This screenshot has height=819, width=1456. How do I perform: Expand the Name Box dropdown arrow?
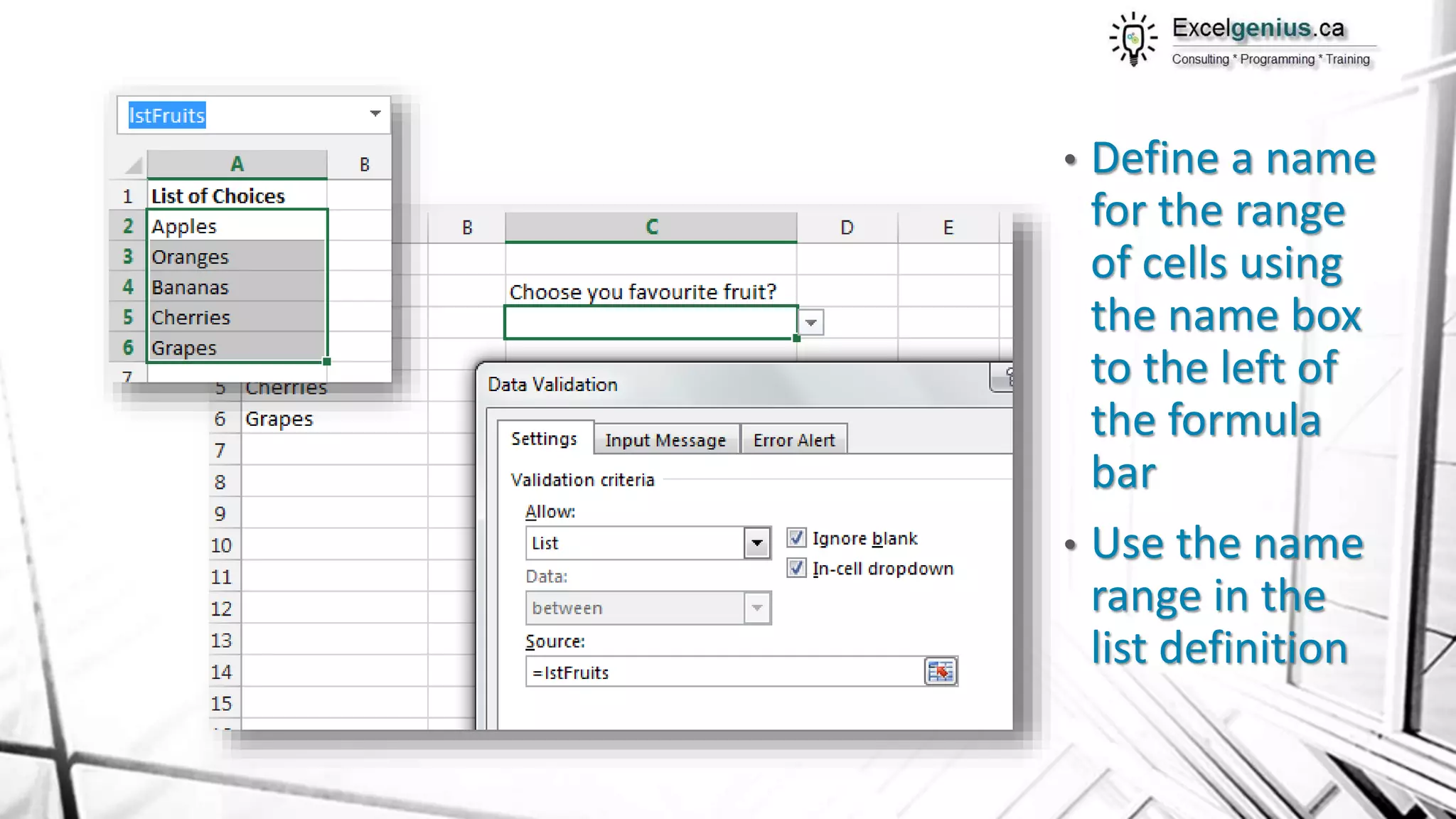tap(375, 114)
